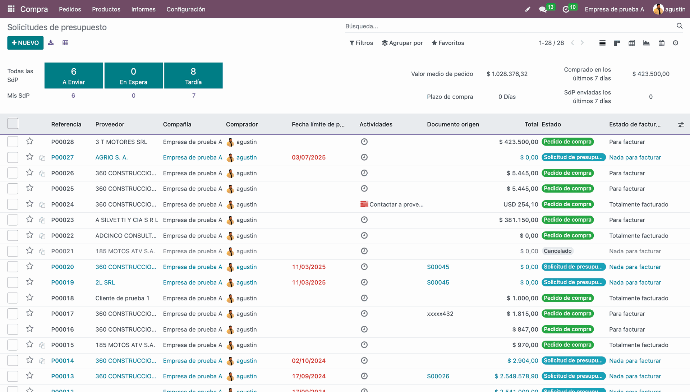Open the messages chat icon in navbar

543,9
